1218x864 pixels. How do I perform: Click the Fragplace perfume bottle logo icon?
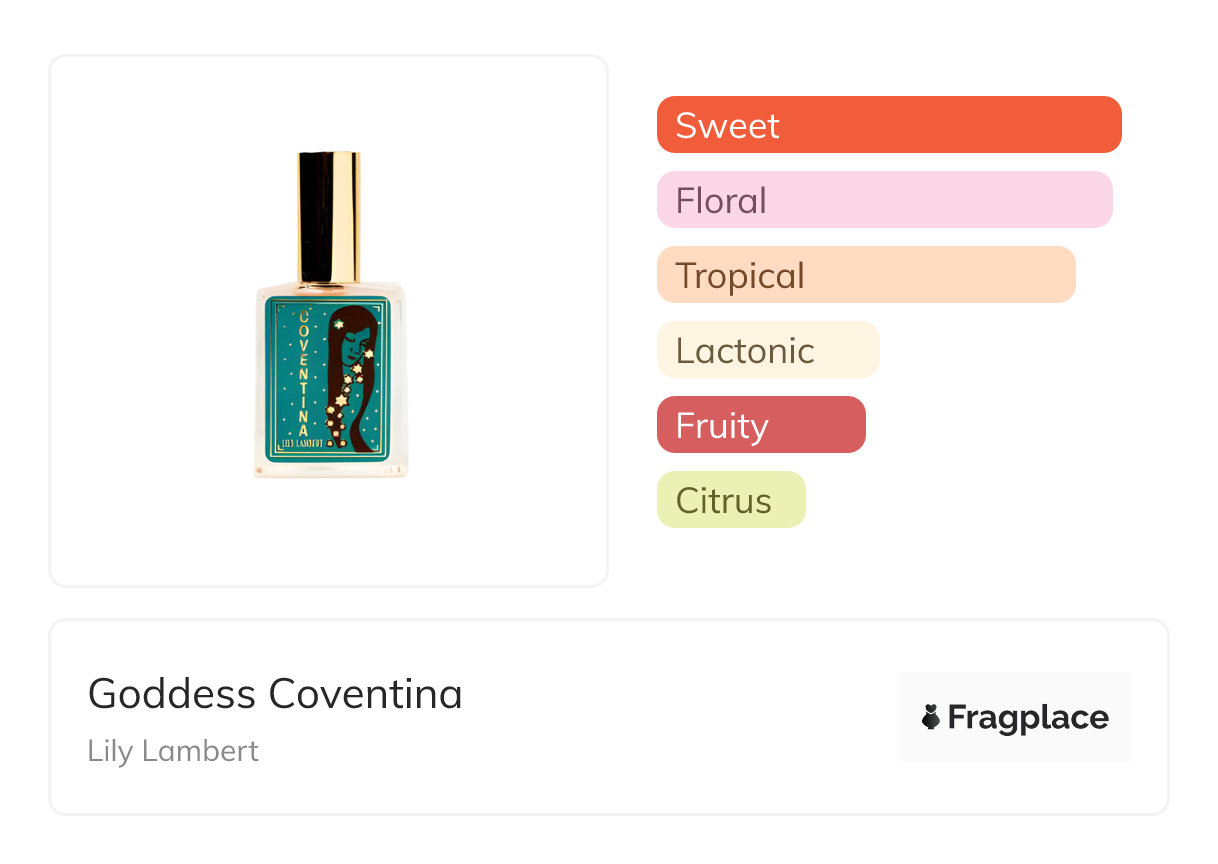931,717
